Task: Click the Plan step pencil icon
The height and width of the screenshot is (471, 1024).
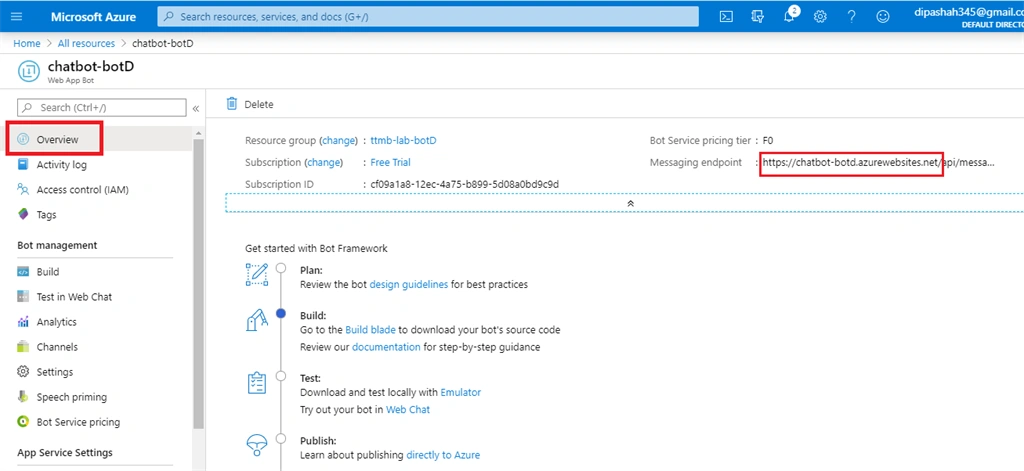Action: (x=257, y=274)
